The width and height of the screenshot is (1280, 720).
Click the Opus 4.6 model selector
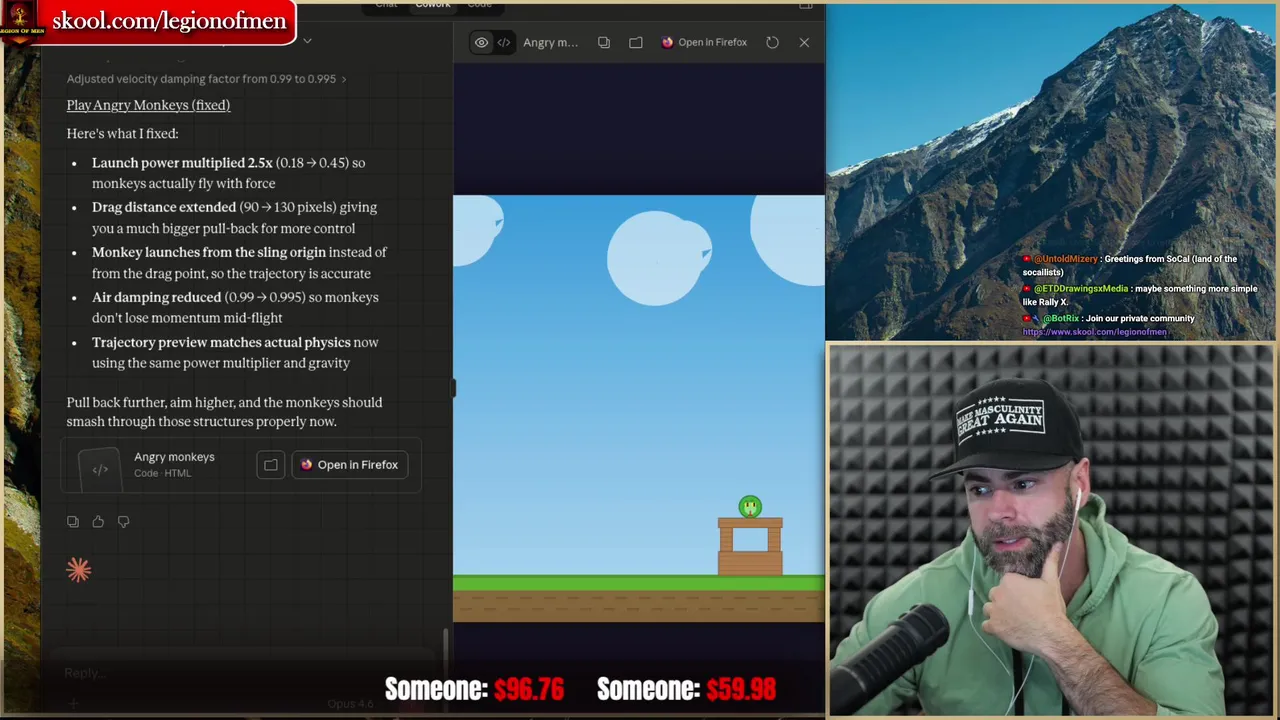tap(350, 704)
